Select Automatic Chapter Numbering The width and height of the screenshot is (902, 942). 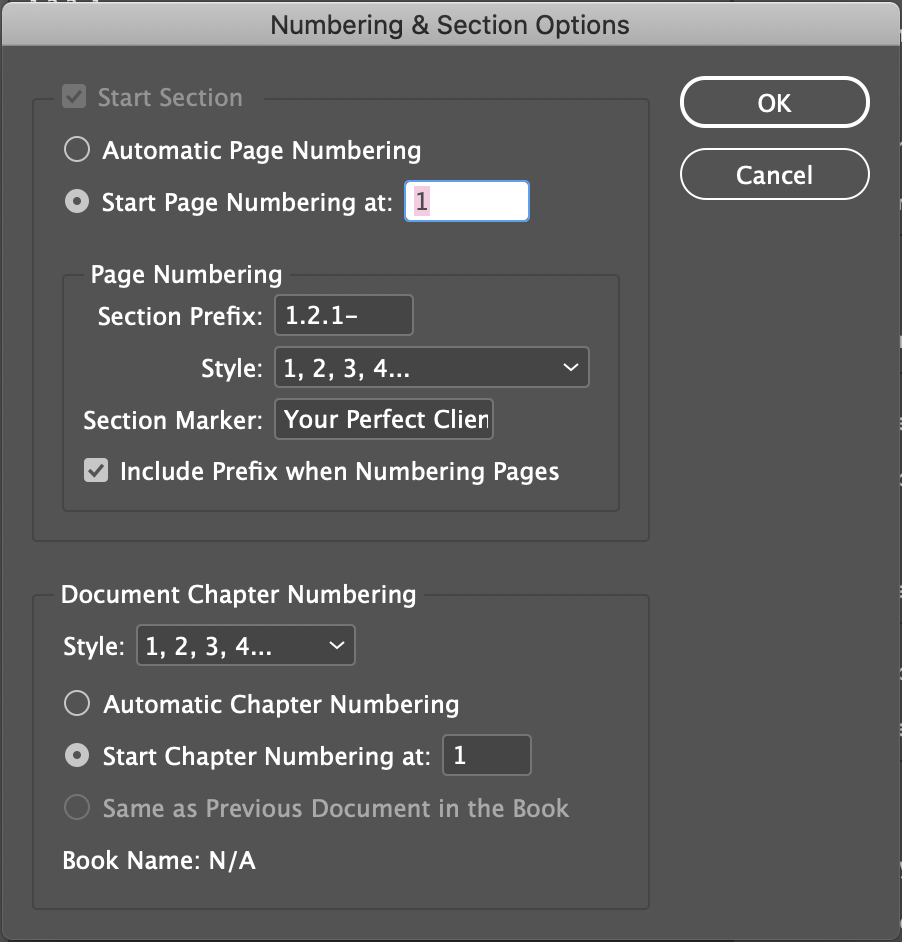click(x=76, y=703)
